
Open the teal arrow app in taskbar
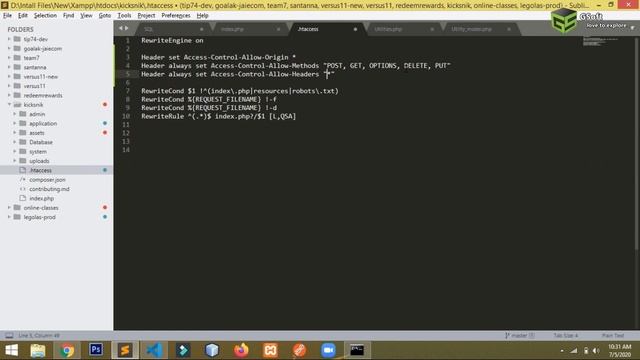point(183,350)
